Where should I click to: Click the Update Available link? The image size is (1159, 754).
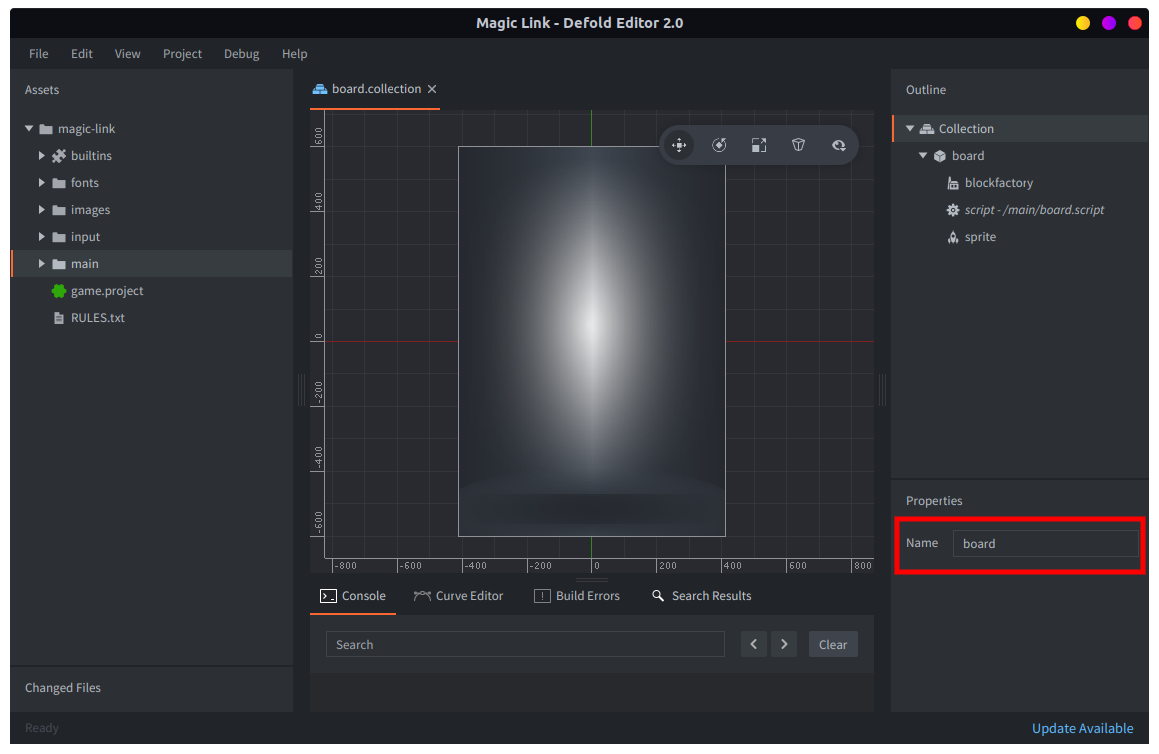(1082, 728)
